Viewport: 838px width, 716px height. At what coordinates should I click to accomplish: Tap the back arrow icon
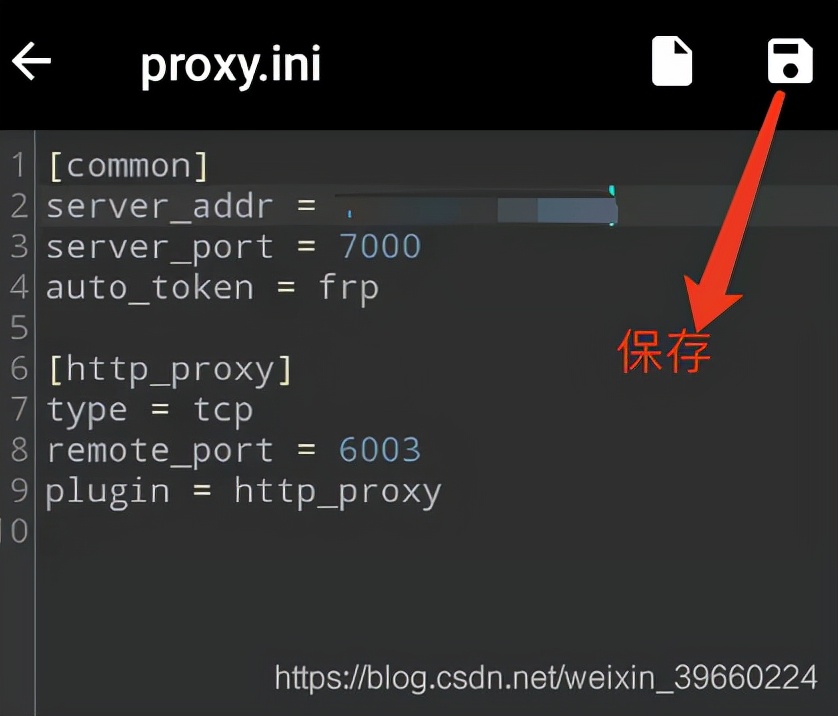[32, 61]
